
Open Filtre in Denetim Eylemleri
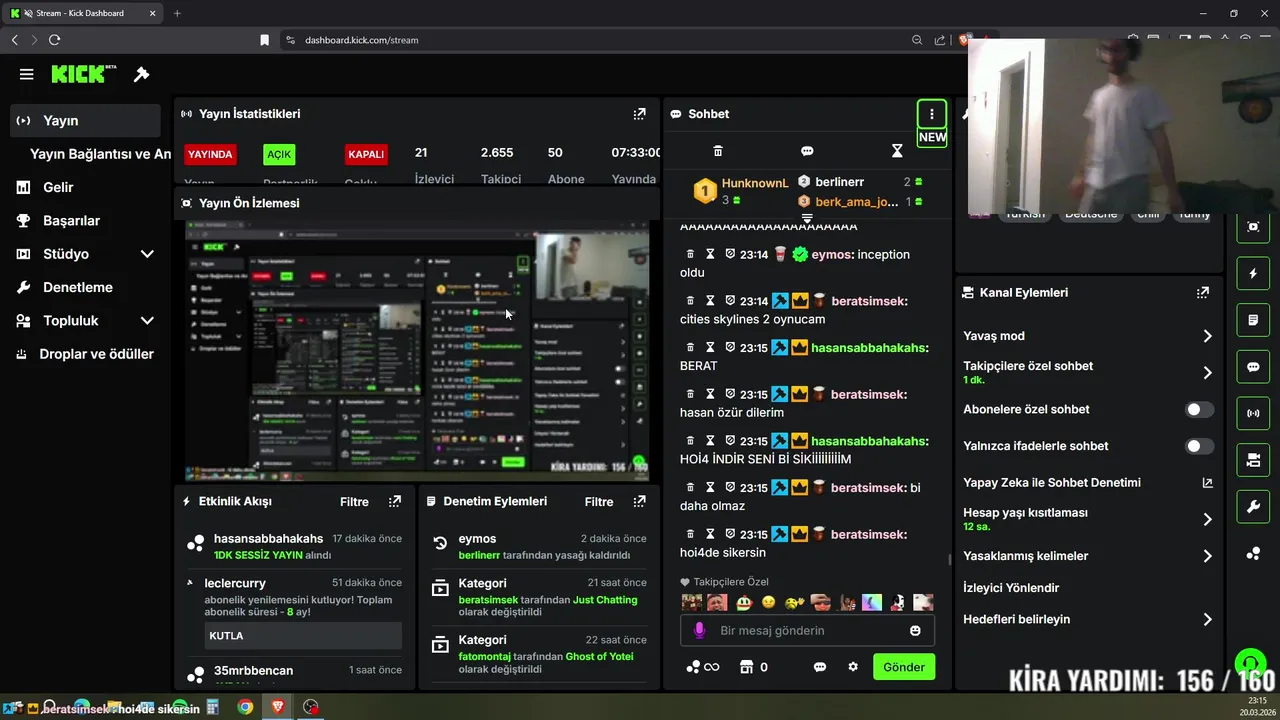click(x=599, y=501)
